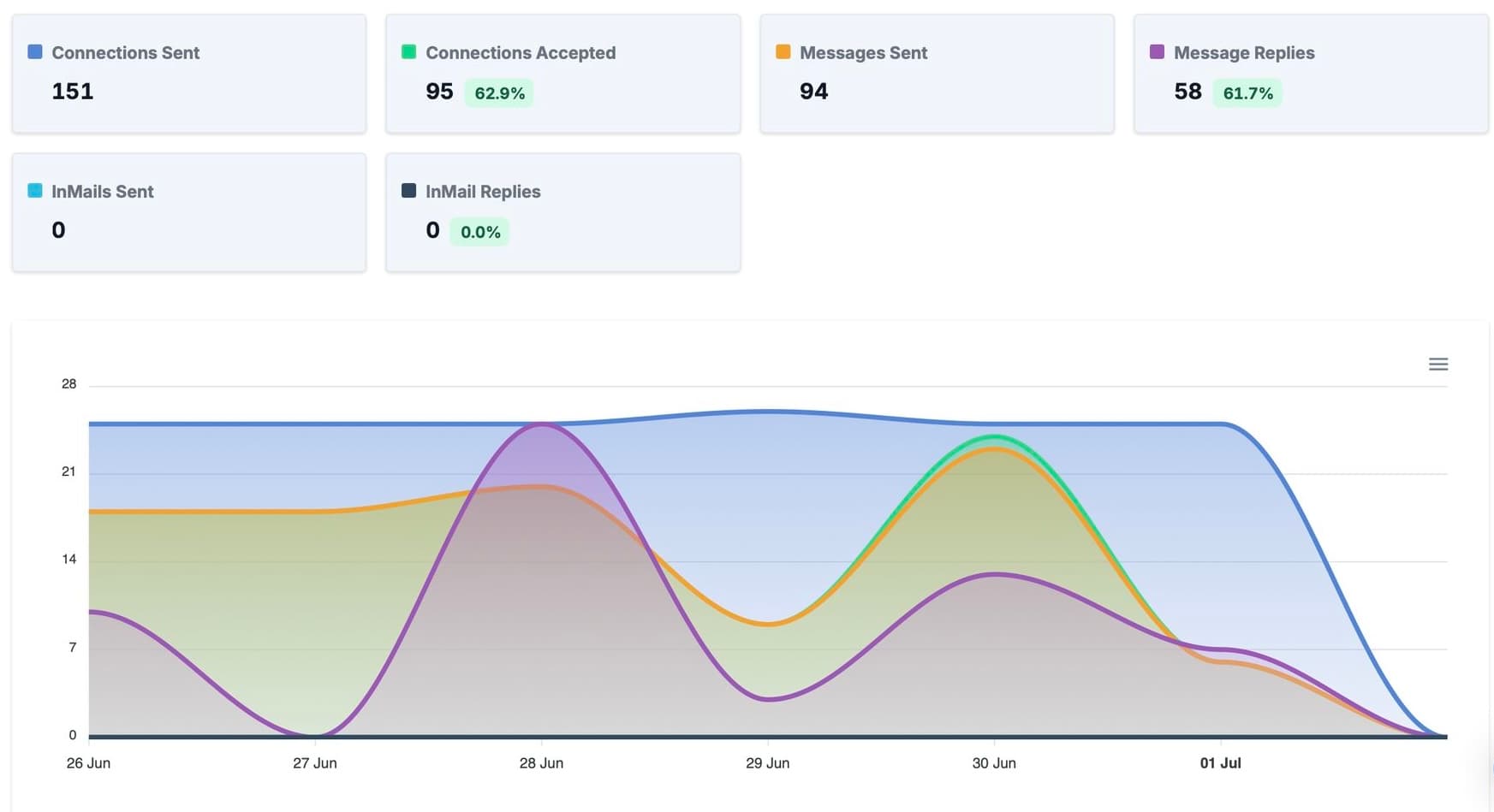This screenshot has height=812, width=1494.
Task: Open the chart hamburger menu
Action: tap(1438, 364)
